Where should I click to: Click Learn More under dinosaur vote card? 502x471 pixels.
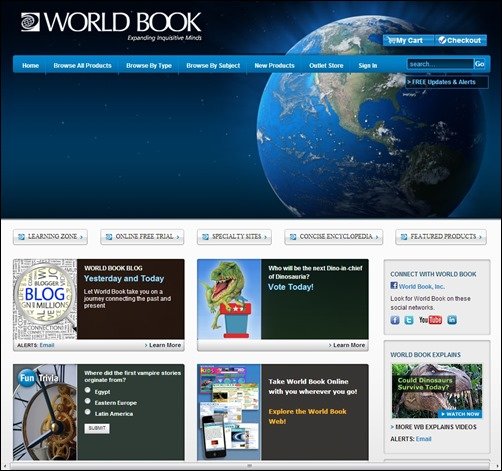coord(347,345)
